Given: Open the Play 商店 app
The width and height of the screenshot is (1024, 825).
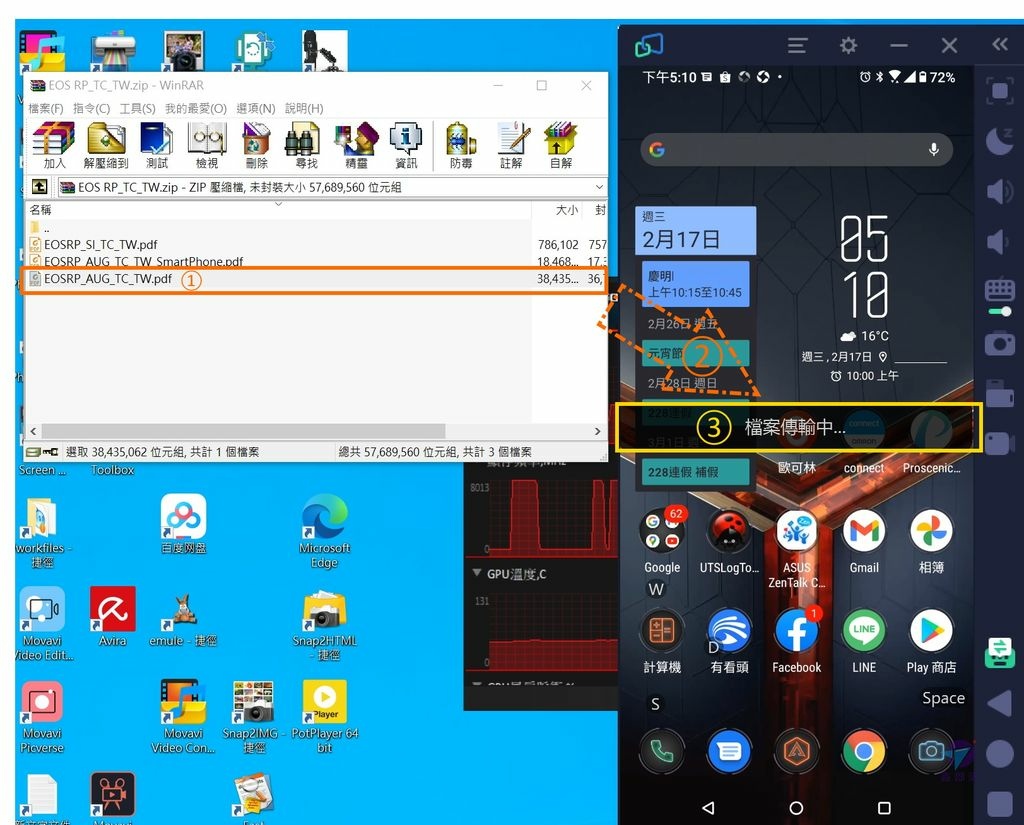Looking at the screenshot, I should (x=931, y=631).
